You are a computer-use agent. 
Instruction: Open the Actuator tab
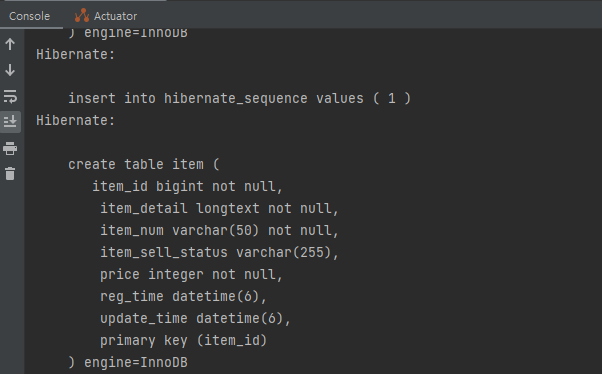[x=106, y=16]
